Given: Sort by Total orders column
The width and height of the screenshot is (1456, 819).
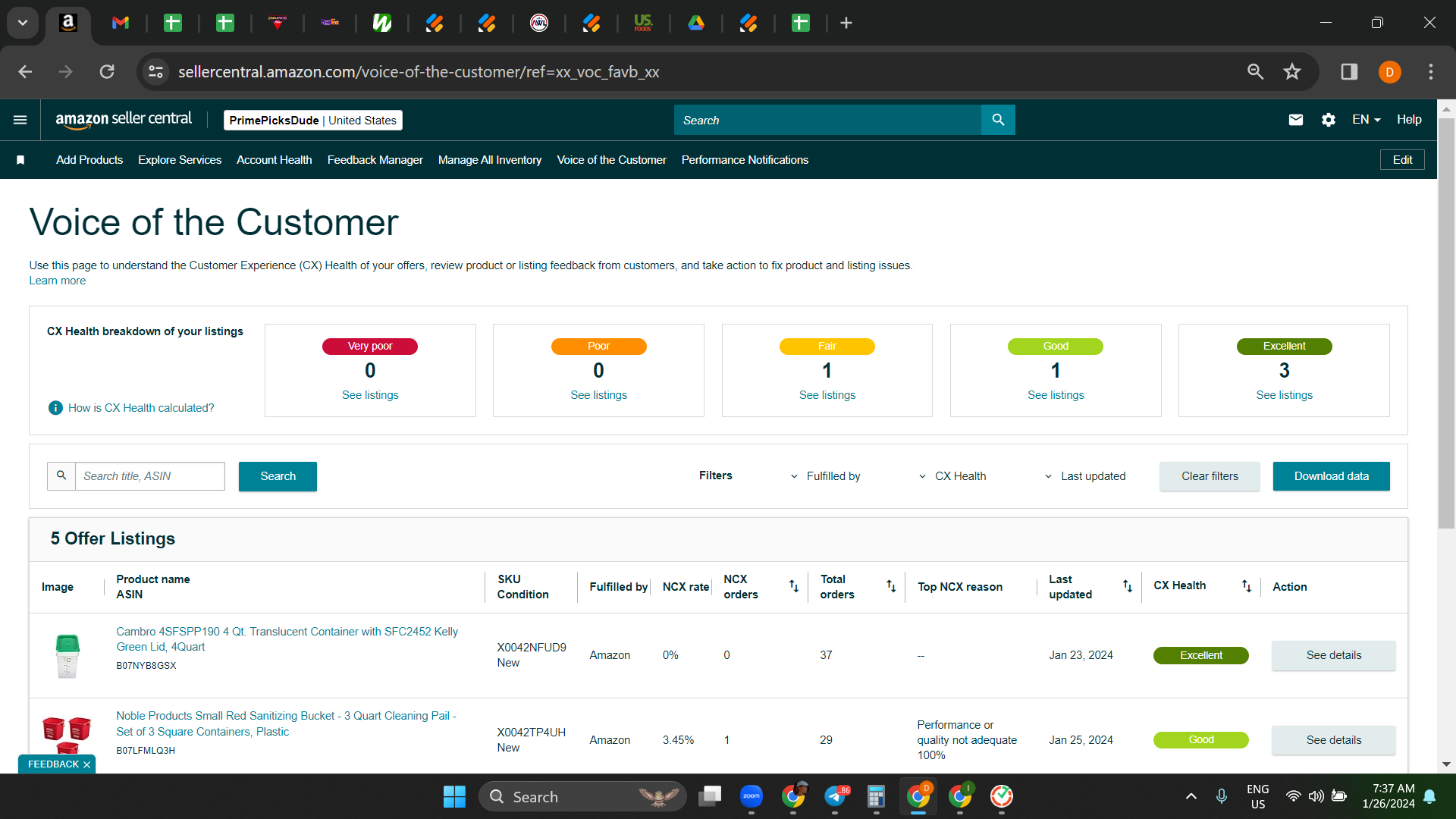Looking at the screenshot, I should click(891, 586).
